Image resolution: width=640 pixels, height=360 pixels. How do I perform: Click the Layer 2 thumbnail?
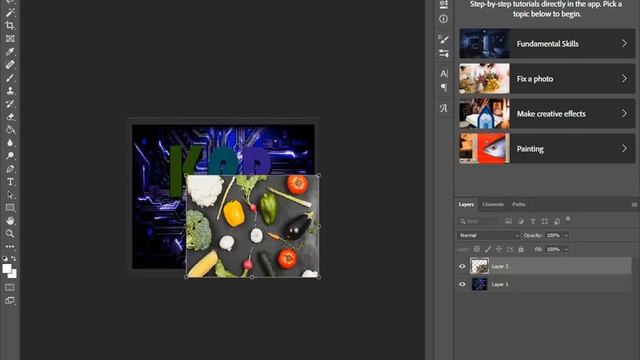(x=479, y=266)
